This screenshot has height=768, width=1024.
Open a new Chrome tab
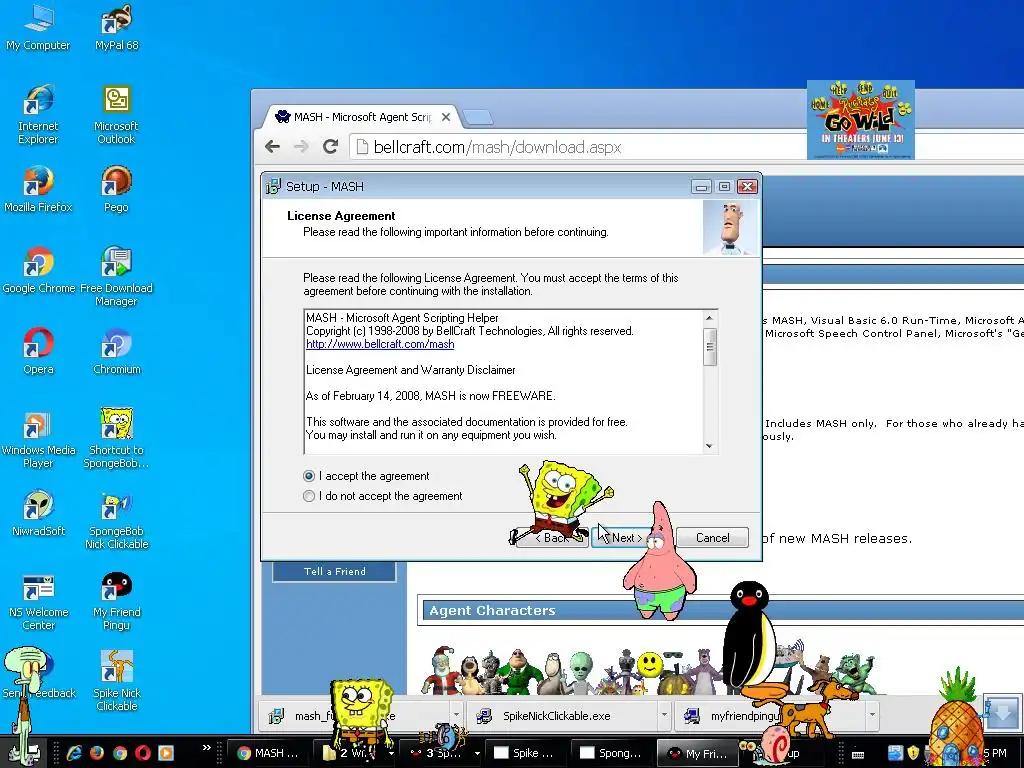[x=477, y=118]
